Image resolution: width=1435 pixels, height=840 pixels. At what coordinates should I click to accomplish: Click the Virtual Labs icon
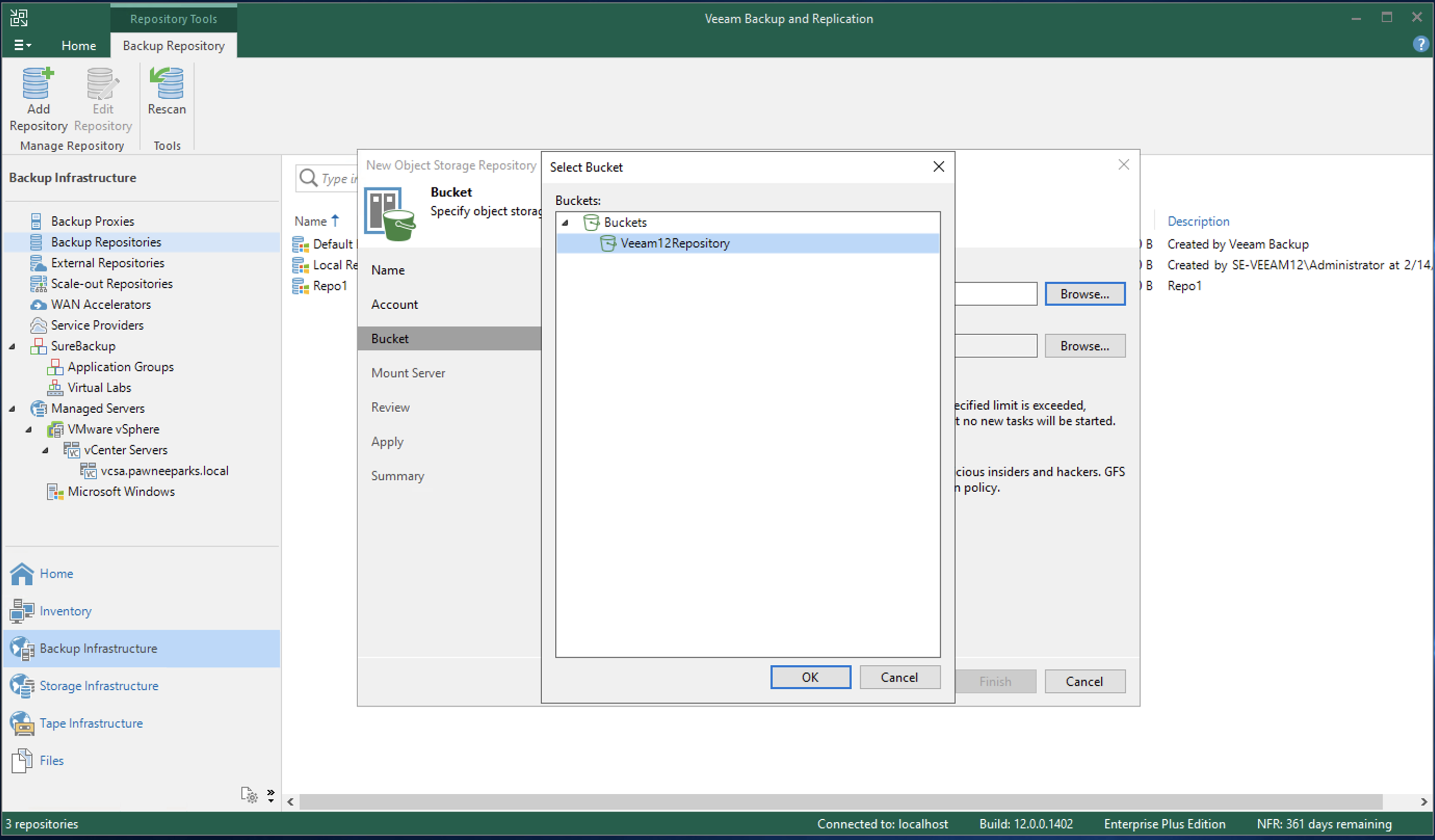click(55, 388)
